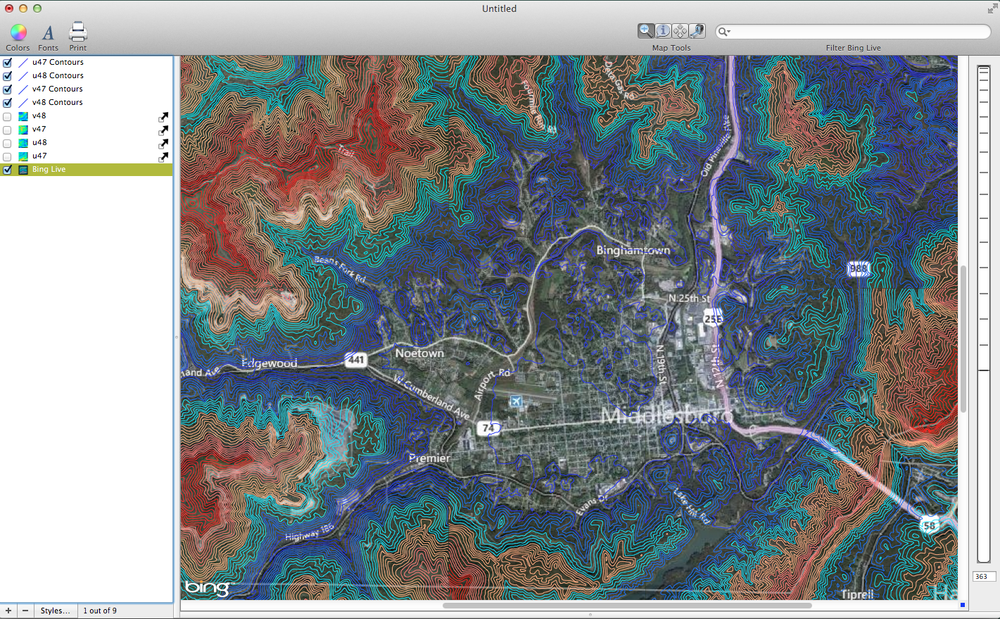This screenshot has height=619, width=1000.
Task: Click inside the Filter Bing Live search field
Action: tap(850, 31)
